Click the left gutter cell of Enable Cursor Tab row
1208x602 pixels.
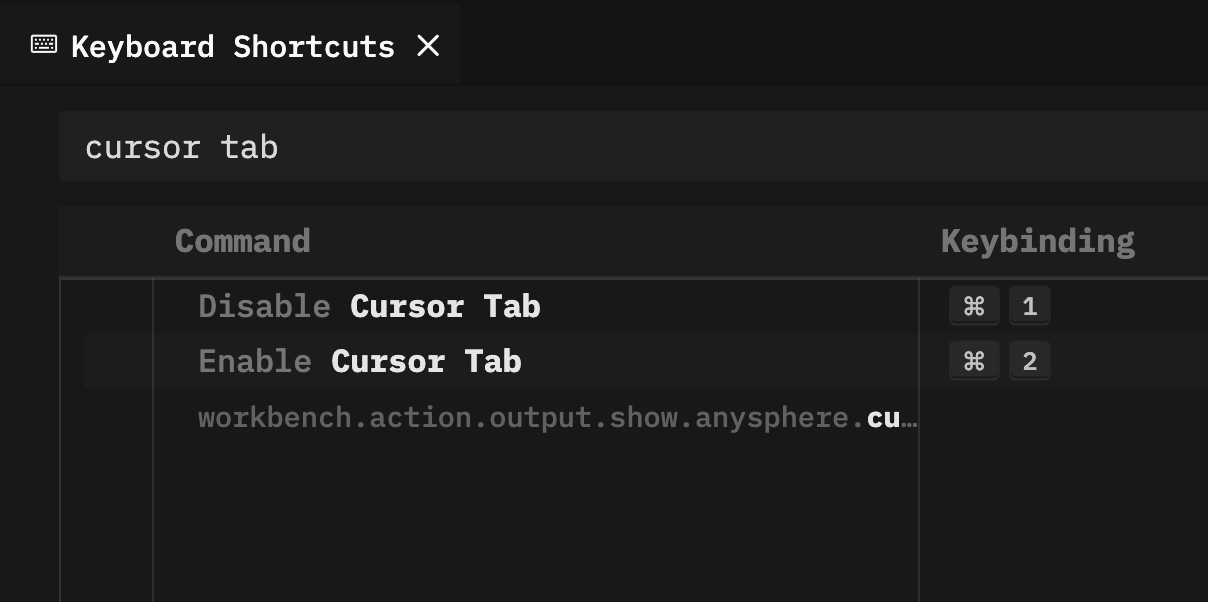pos(118,361)
